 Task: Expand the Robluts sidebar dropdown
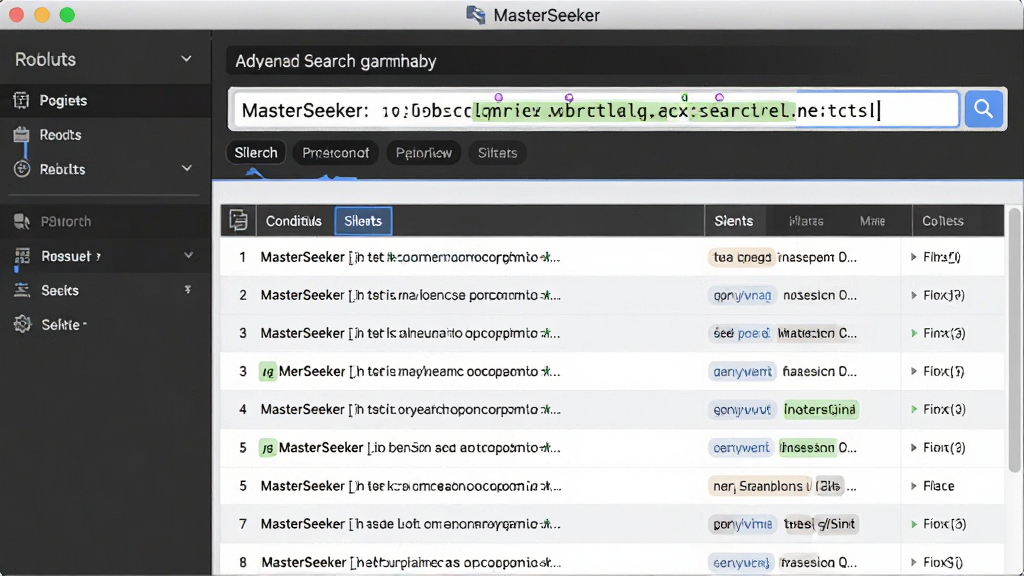(186, 59)
